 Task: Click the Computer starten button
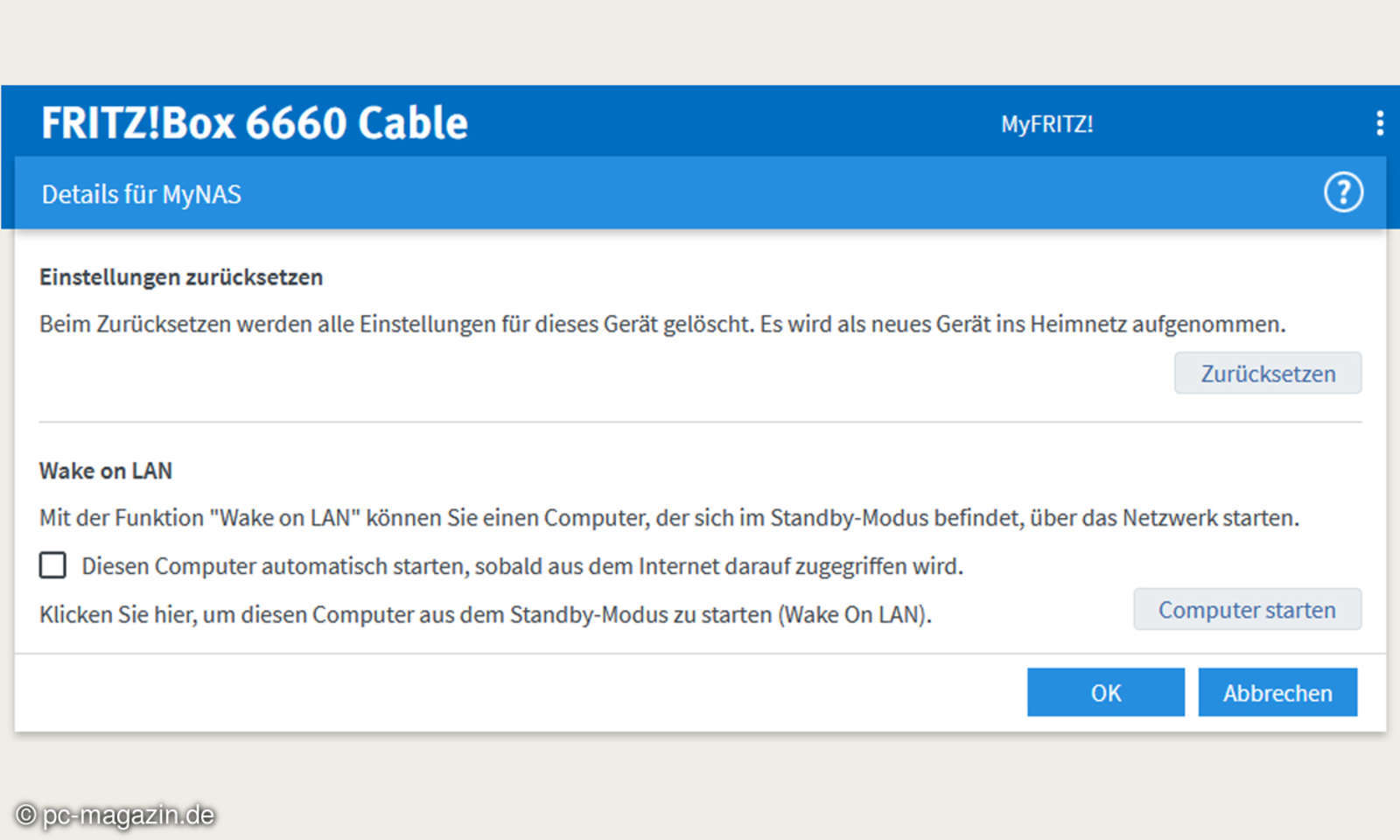pyautogui.click(x=1247, y=610)
